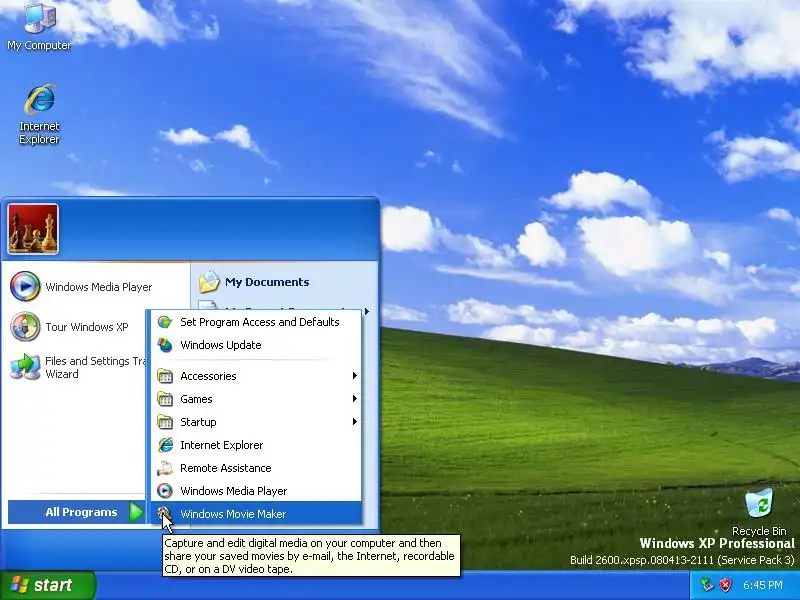Open Tour Windows XP
The height and width of the screenshot is (600, 800).
(x=77, y=327)
